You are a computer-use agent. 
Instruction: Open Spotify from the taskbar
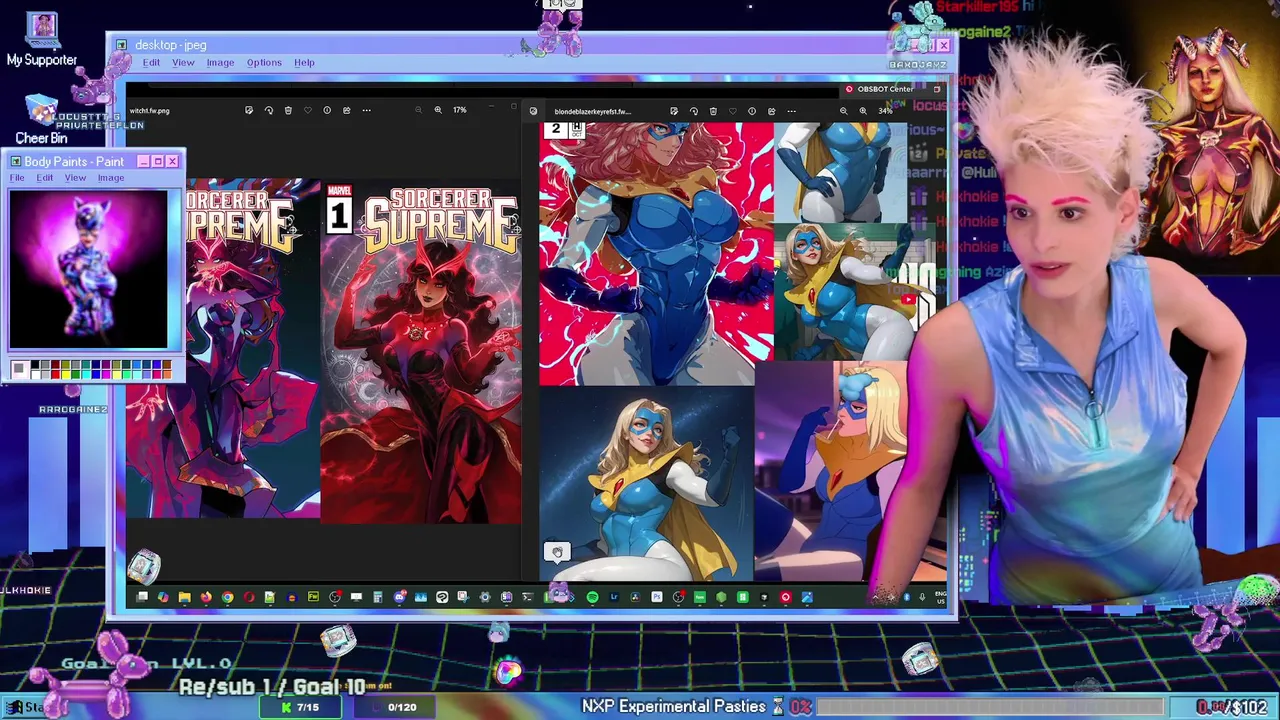tap(592, 597)
